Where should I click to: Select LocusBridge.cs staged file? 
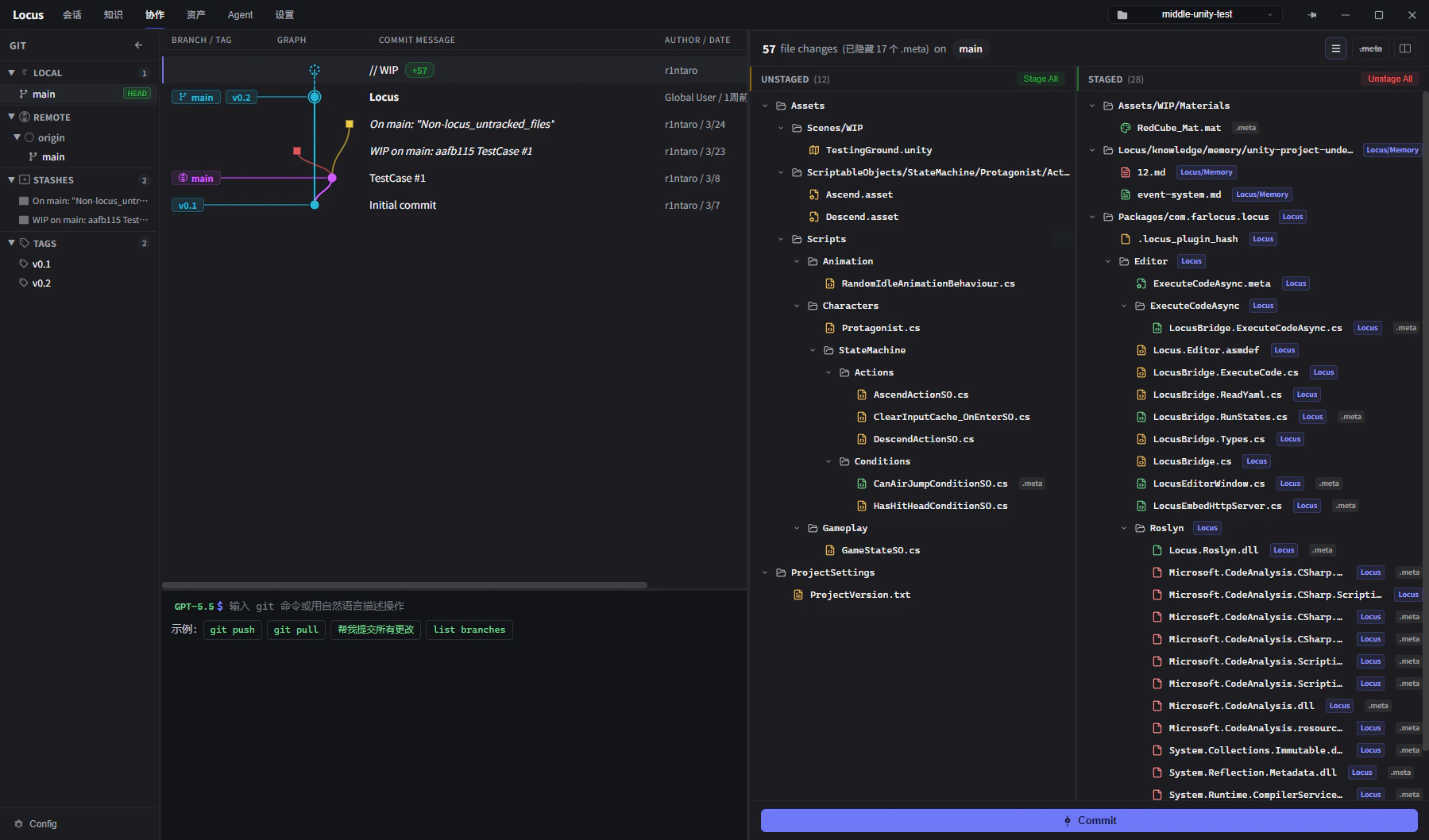(x=1191, y=461)
